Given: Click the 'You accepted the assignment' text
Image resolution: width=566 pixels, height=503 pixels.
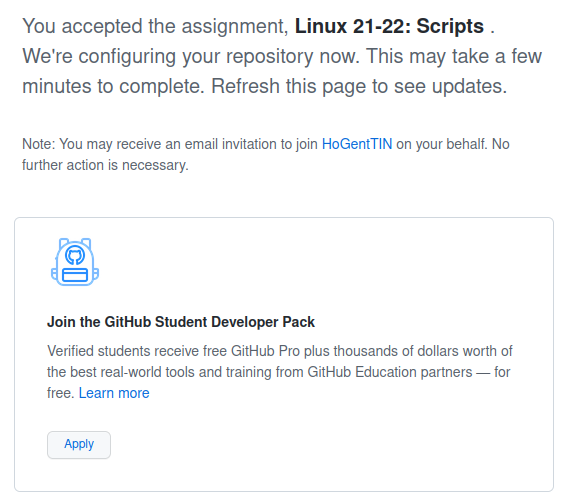Looking at the screenshot, I should 155,26.
